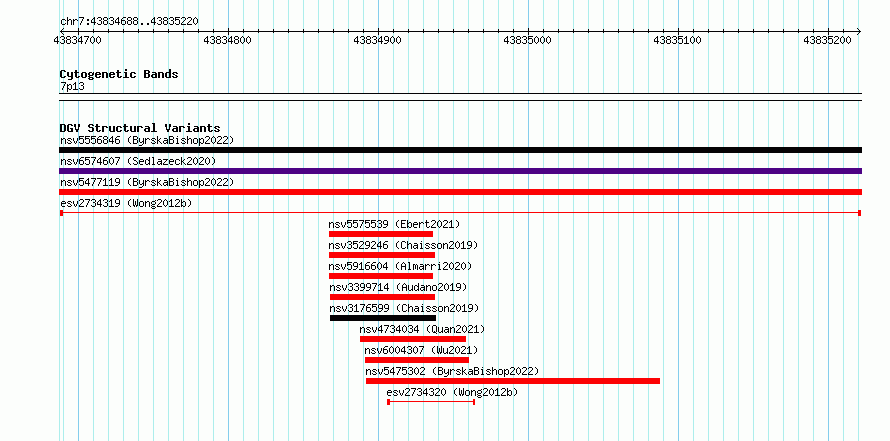
Task: Click ruler position 43835200
Action: [828, 40]
